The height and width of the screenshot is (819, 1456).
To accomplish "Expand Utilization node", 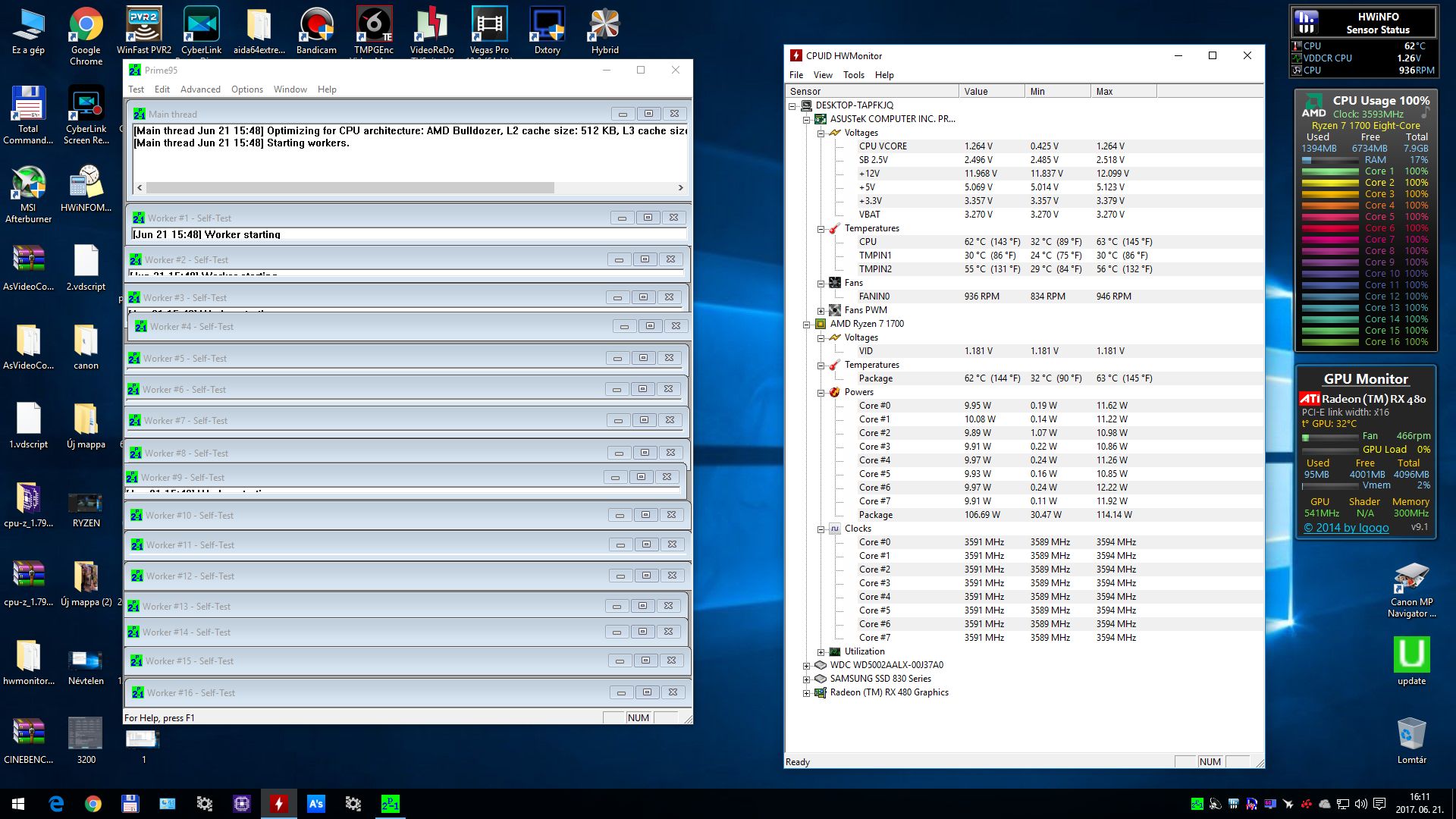I will (x=821, y=652).
